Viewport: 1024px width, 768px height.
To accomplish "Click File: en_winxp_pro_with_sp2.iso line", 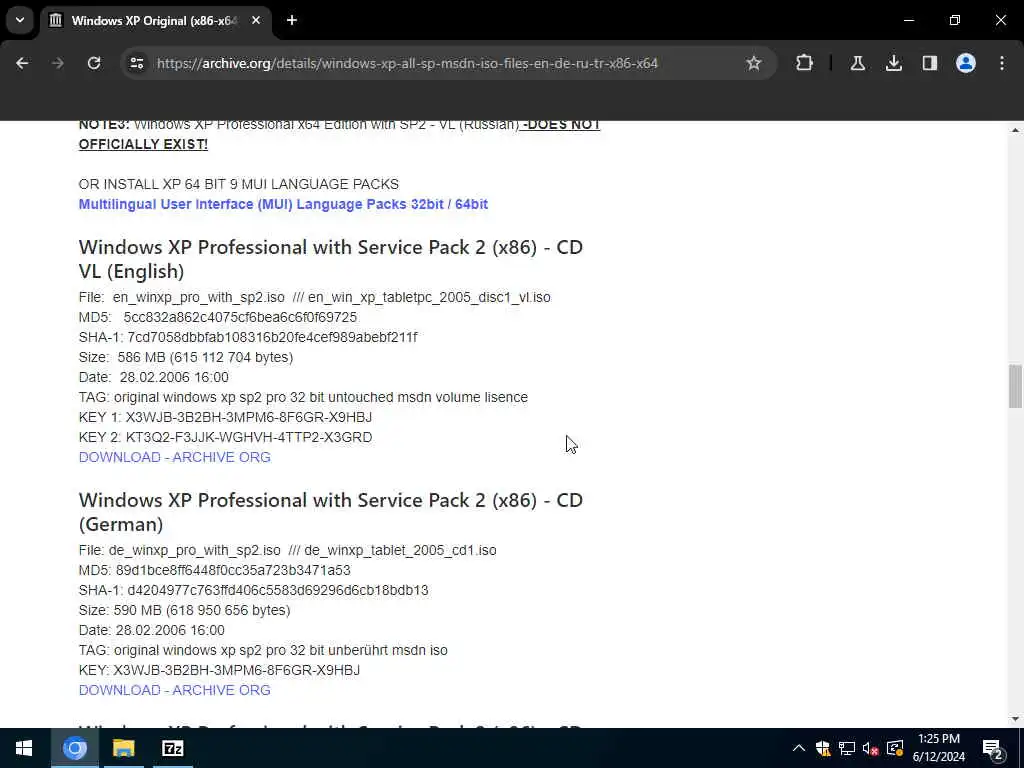I will click(x=314, y=297).
